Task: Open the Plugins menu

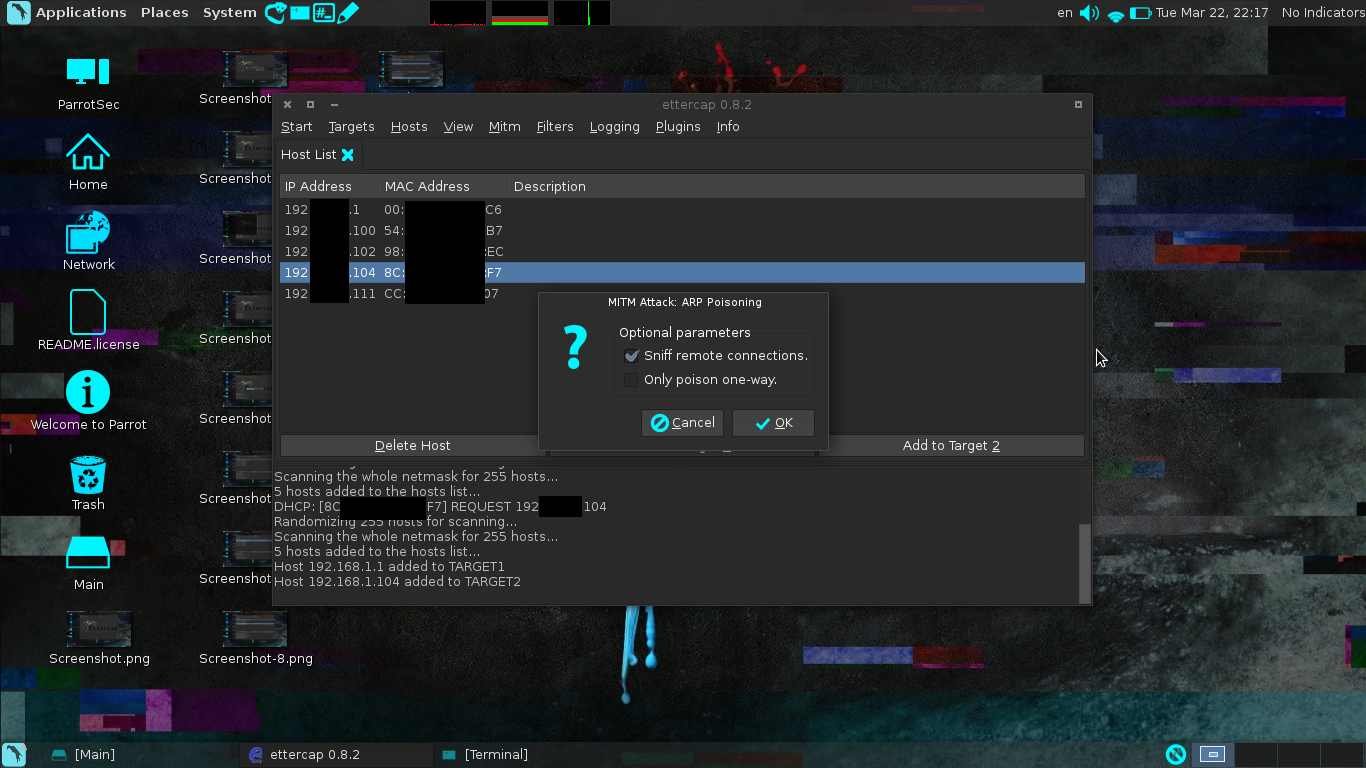Action: coord(678,127)
